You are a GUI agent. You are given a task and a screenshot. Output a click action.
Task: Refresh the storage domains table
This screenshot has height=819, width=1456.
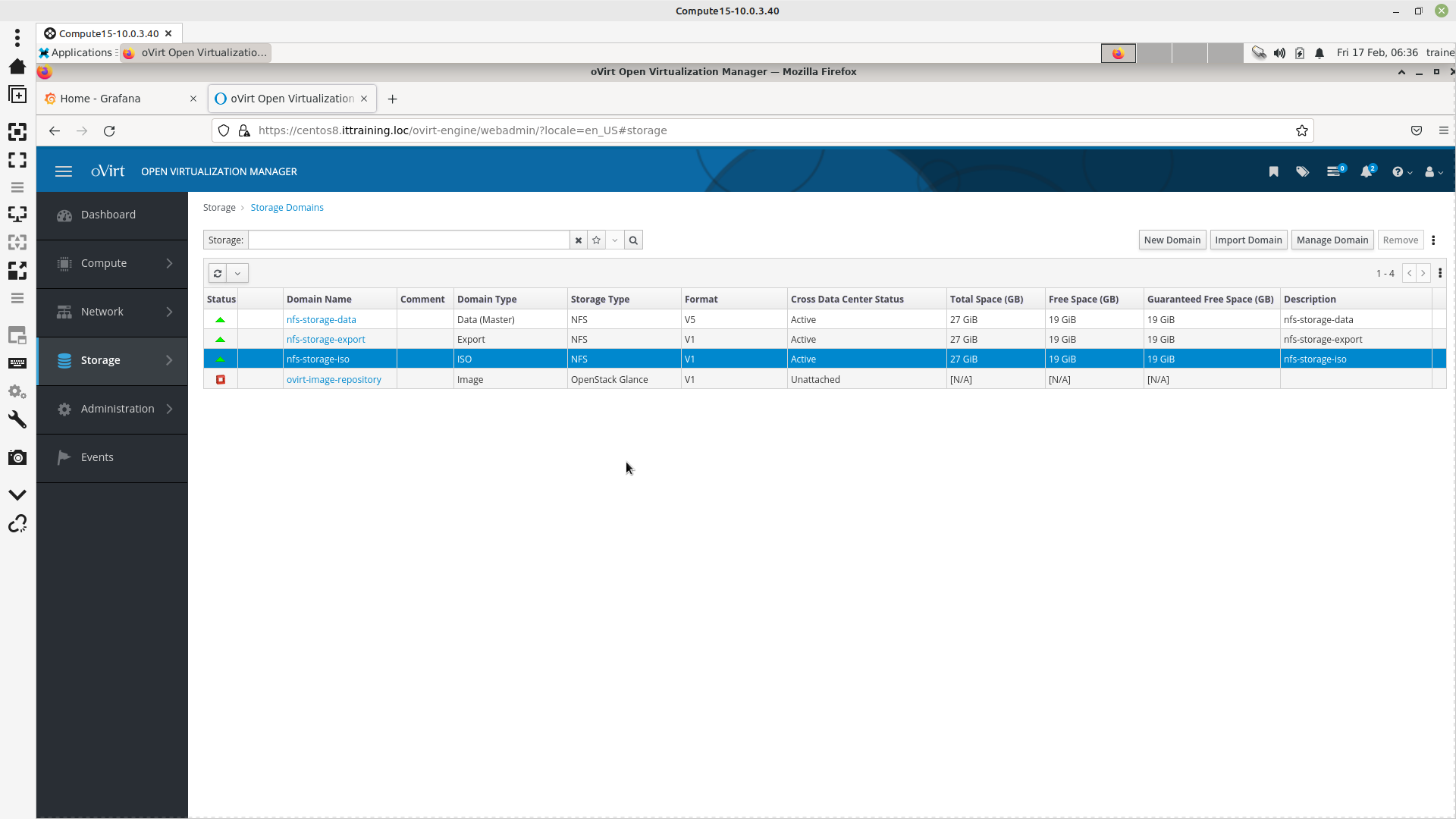tap(218, 274)
